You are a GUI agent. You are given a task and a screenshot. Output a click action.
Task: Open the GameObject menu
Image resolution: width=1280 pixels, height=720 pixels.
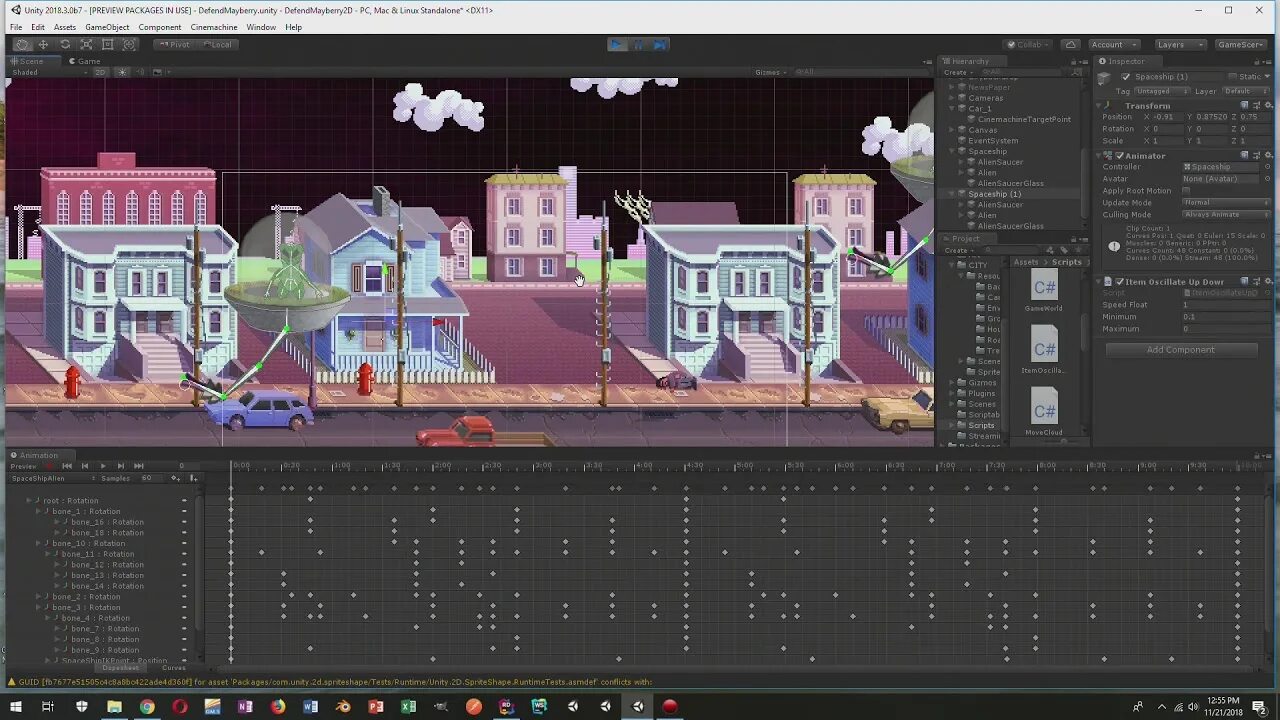(105, 27)
